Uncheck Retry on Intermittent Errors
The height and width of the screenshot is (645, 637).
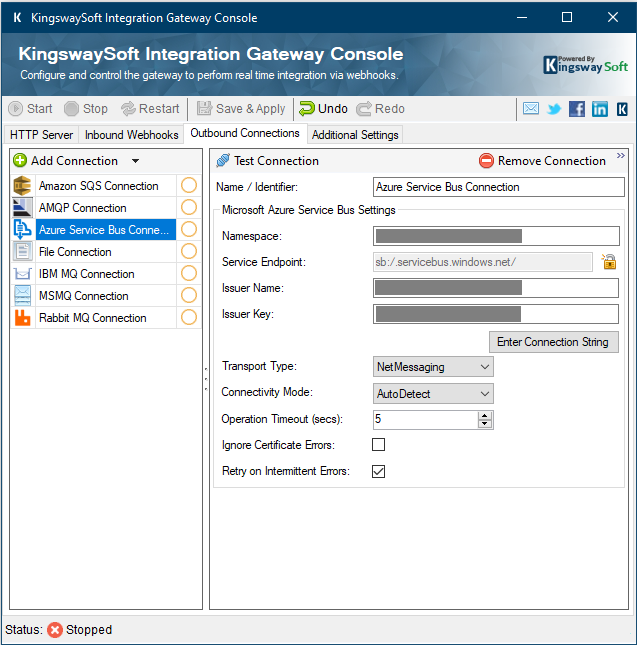tap(378, 471)
